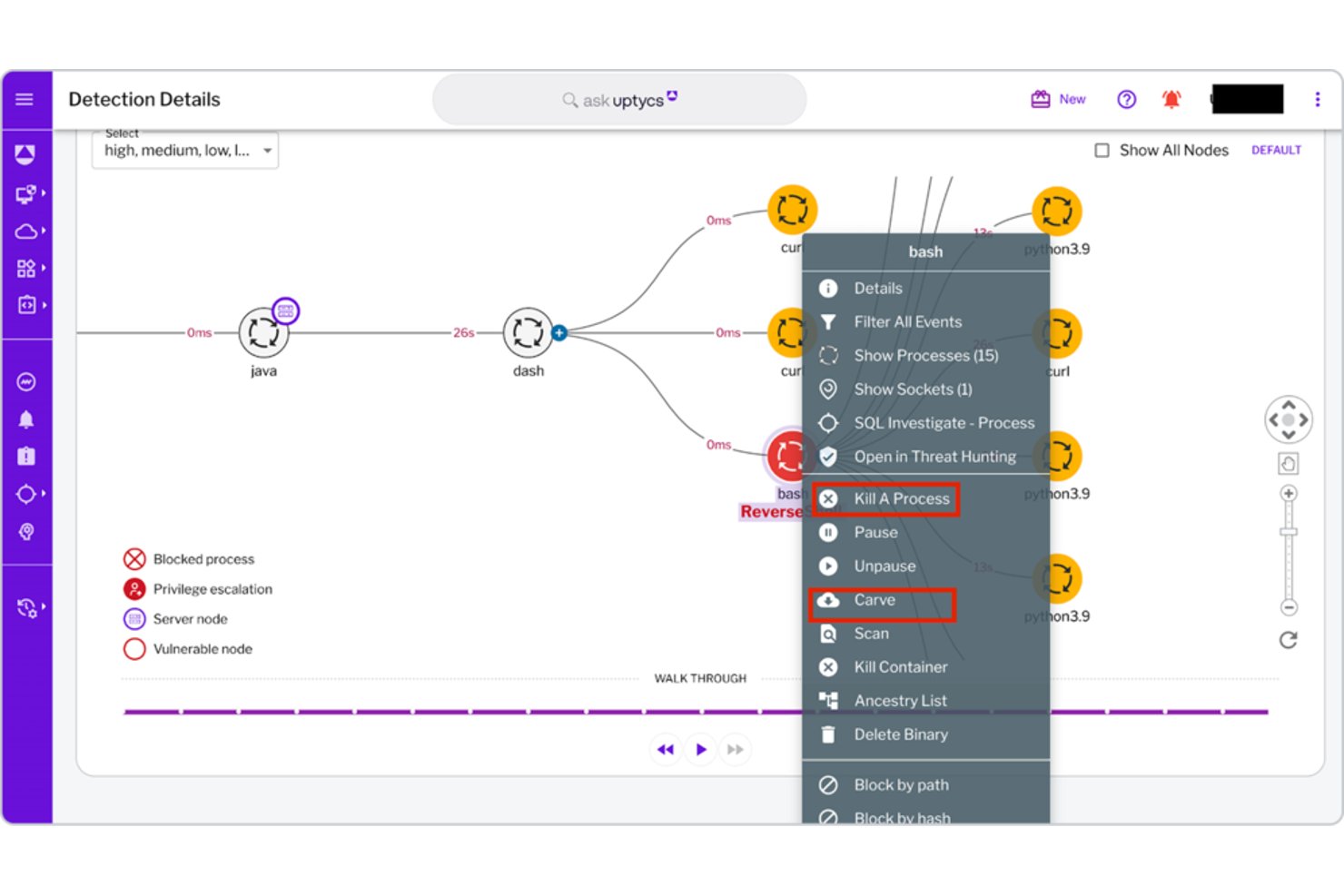Screen dimensions: 1344x896
Task: Open the red alarm bell notifications
Action: 1171,99
